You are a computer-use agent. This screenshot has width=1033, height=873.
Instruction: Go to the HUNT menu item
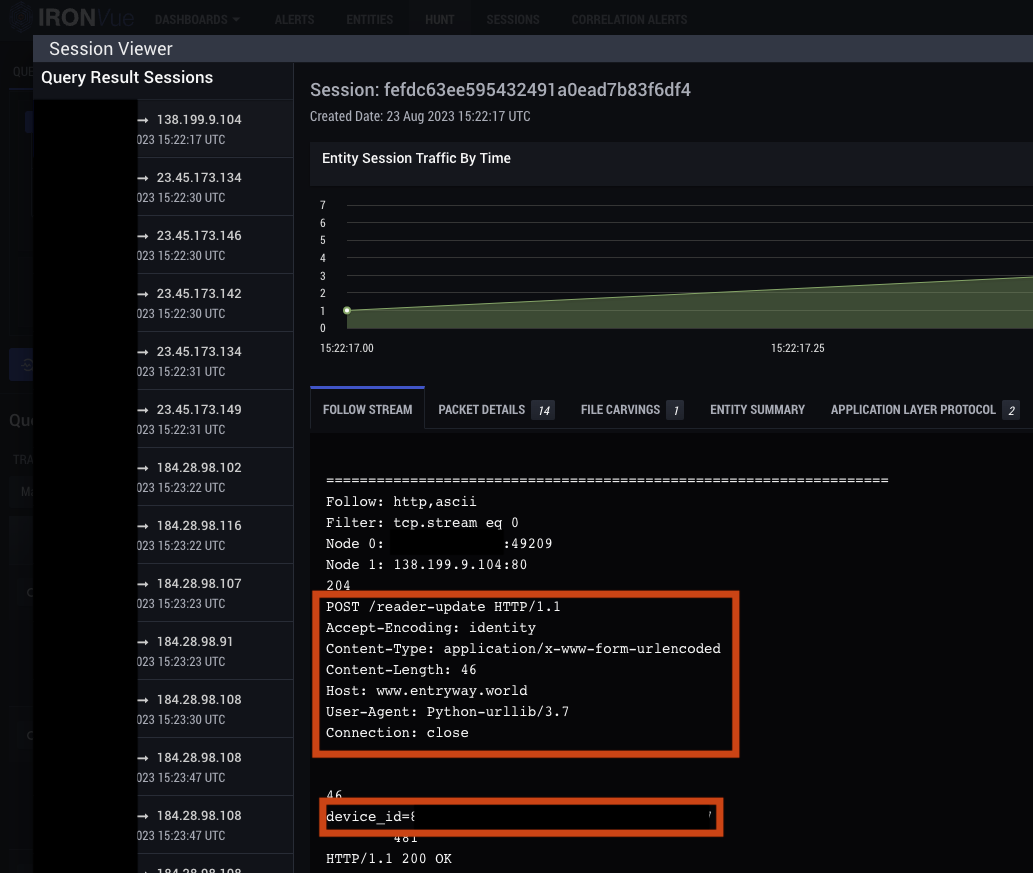(x=439, y=20)
